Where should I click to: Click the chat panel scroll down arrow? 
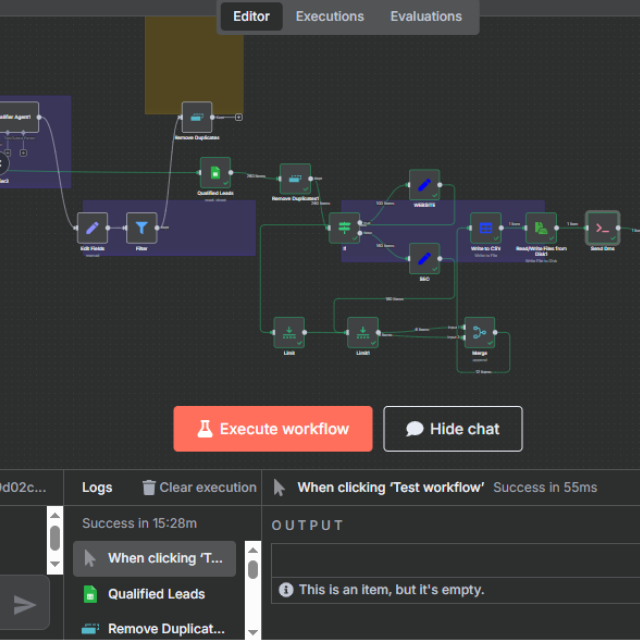[55, 564]
